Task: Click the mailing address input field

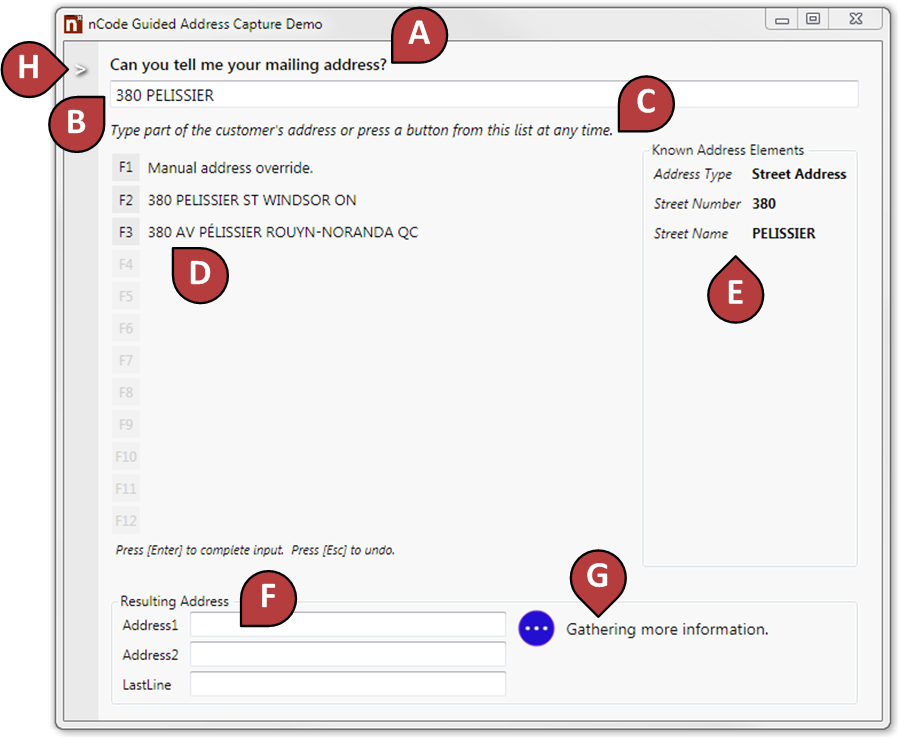Action: (x=484, y=95)
